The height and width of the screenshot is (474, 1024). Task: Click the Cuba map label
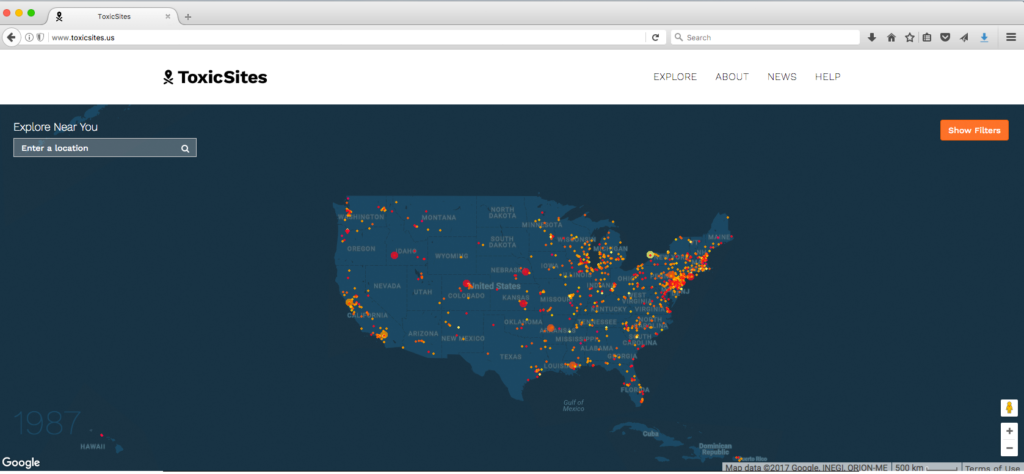(648, 434)
